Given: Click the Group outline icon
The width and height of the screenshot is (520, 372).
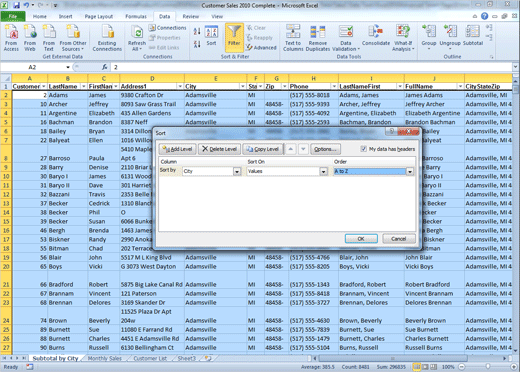Looking at the screenshot, I should click(429, 37).
